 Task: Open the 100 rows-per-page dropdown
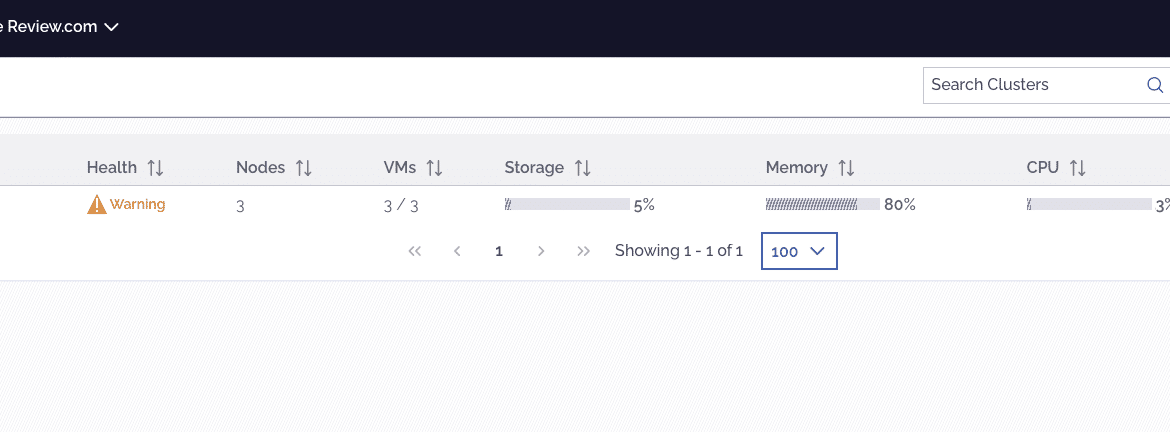coord(799,251)
